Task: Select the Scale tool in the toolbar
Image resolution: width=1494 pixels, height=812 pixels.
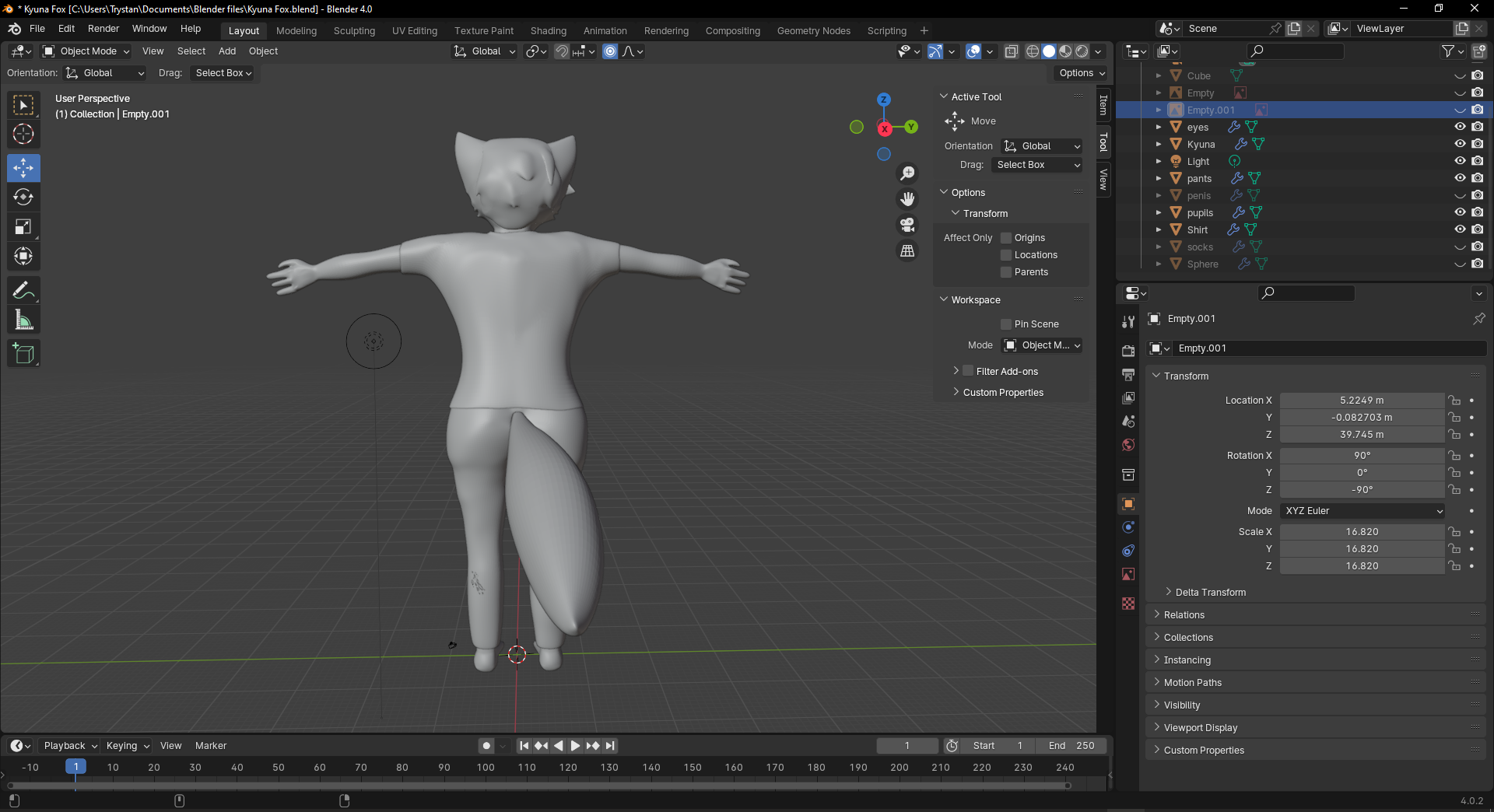Action: tap(23, 227)
